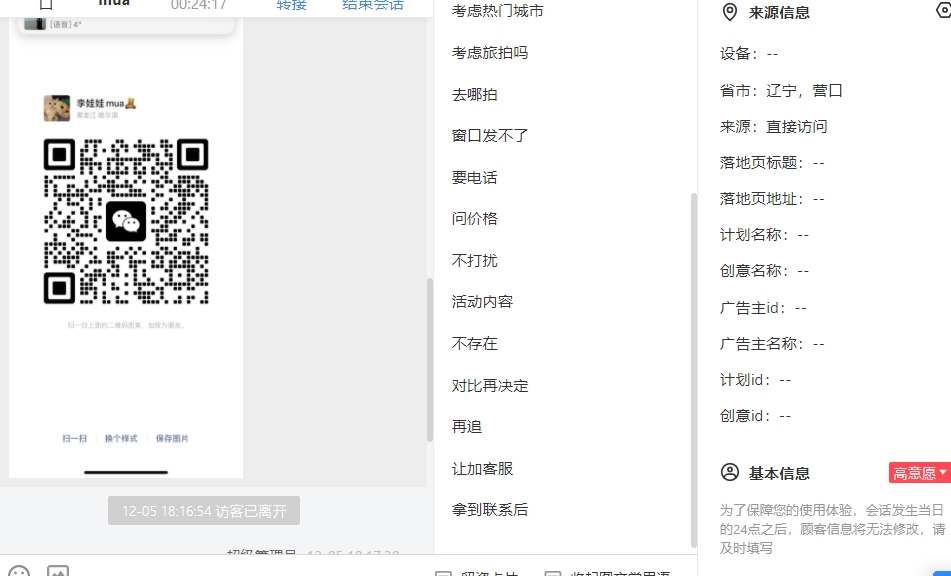The width and height of the screenshot is (951, 576).
Task: Select quick reply 要电话
Action: (x=474, y=178)
